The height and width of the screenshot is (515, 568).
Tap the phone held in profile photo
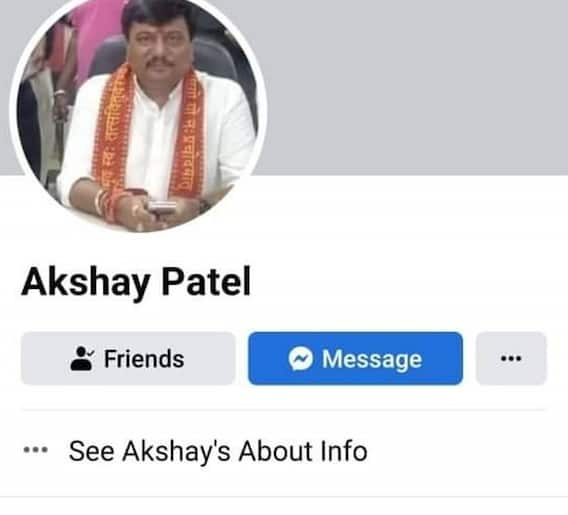(163, 208)
